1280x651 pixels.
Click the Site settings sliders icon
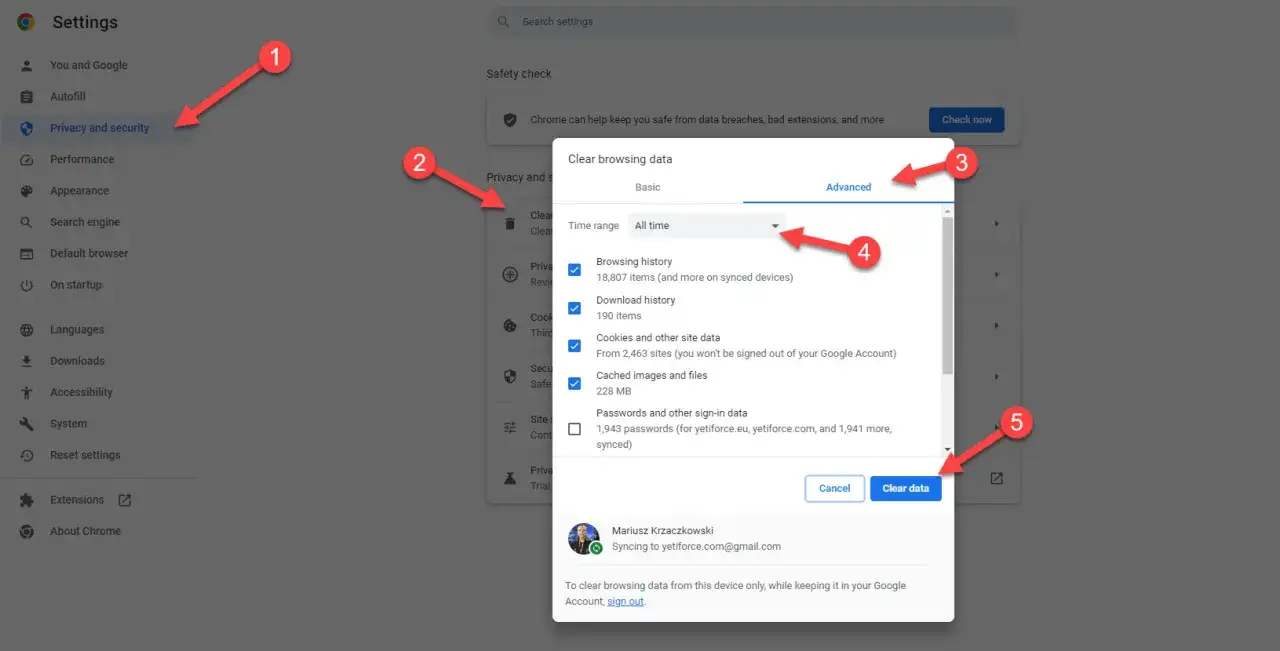(510, 427)
